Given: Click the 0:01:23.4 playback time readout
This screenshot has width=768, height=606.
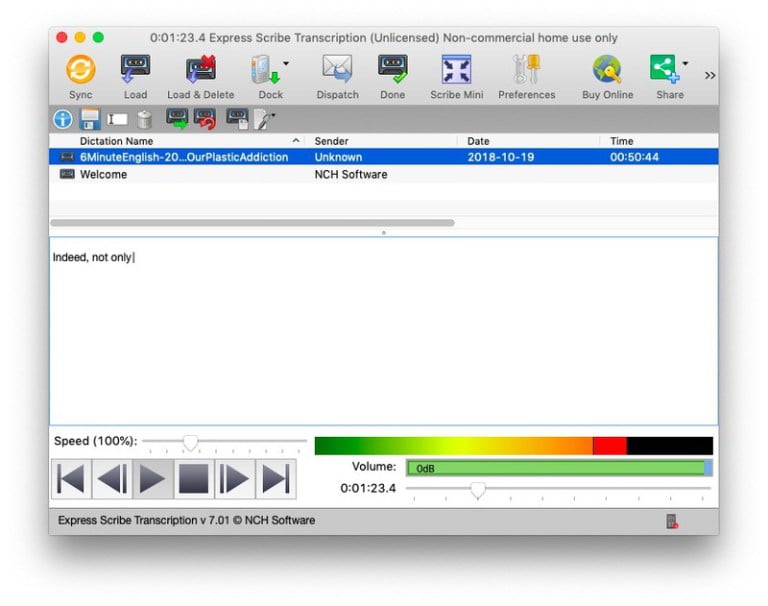Looking at the screenshot, I should point(368,488).
